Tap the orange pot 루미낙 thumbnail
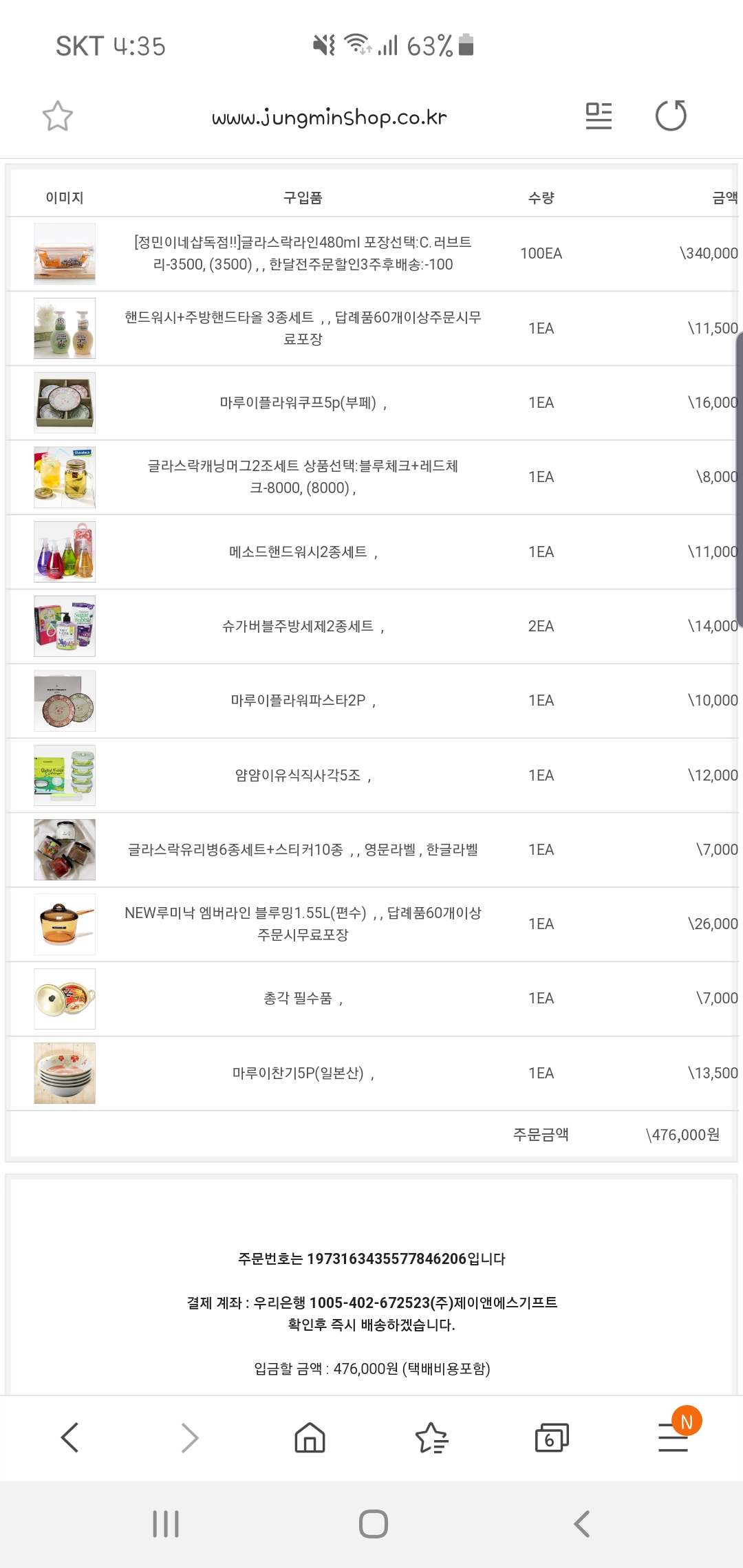The image size is (743, 1568). [65, 924]
